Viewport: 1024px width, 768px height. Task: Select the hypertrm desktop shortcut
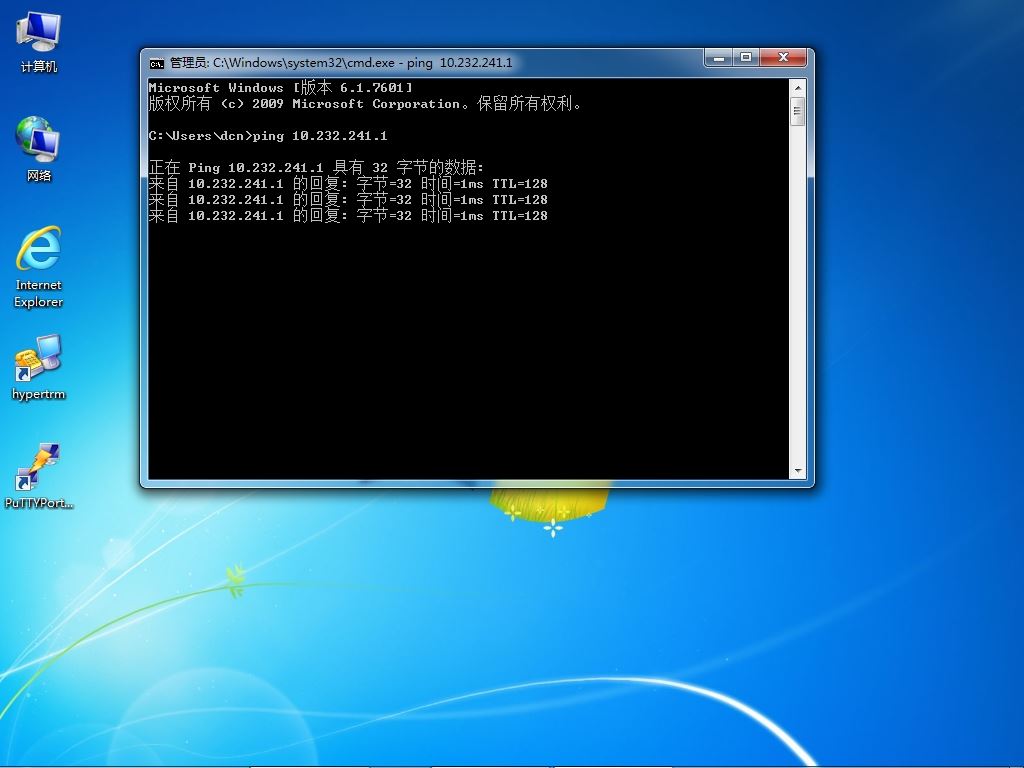pos(39,367)
